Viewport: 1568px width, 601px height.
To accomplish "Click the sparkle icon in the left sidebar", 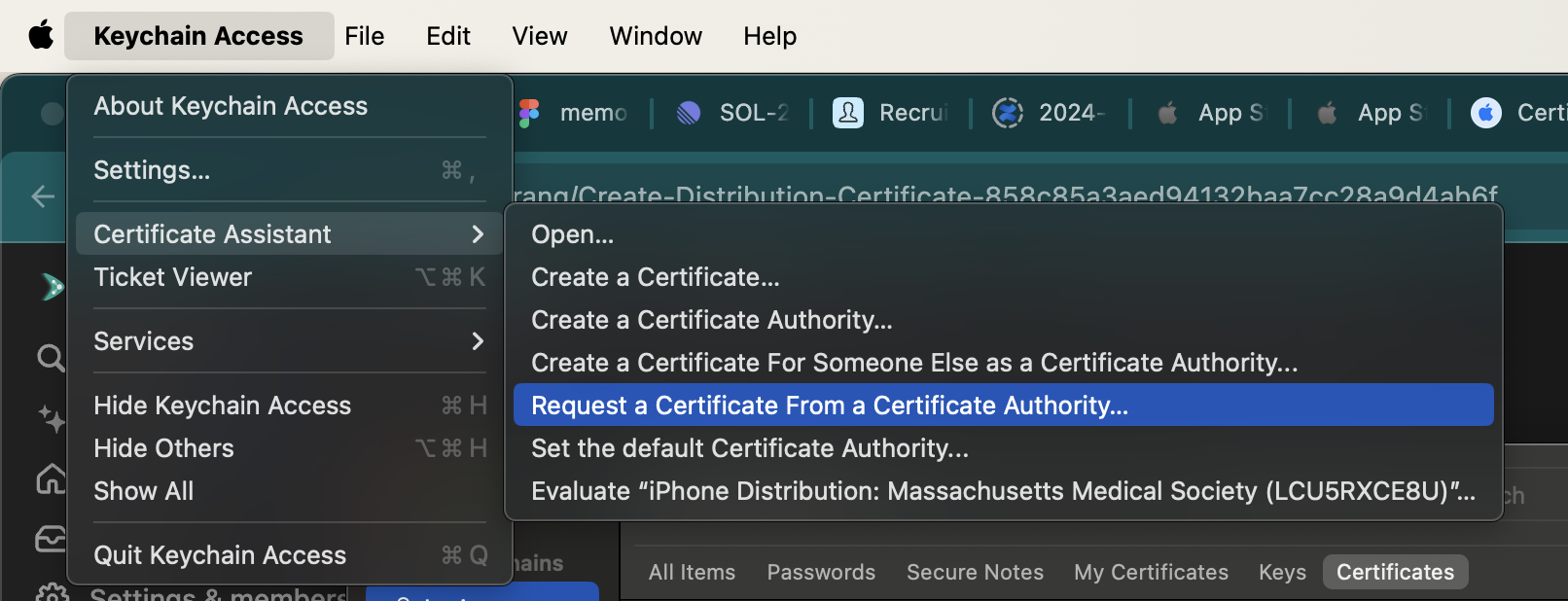I will (x=51, y=418).
